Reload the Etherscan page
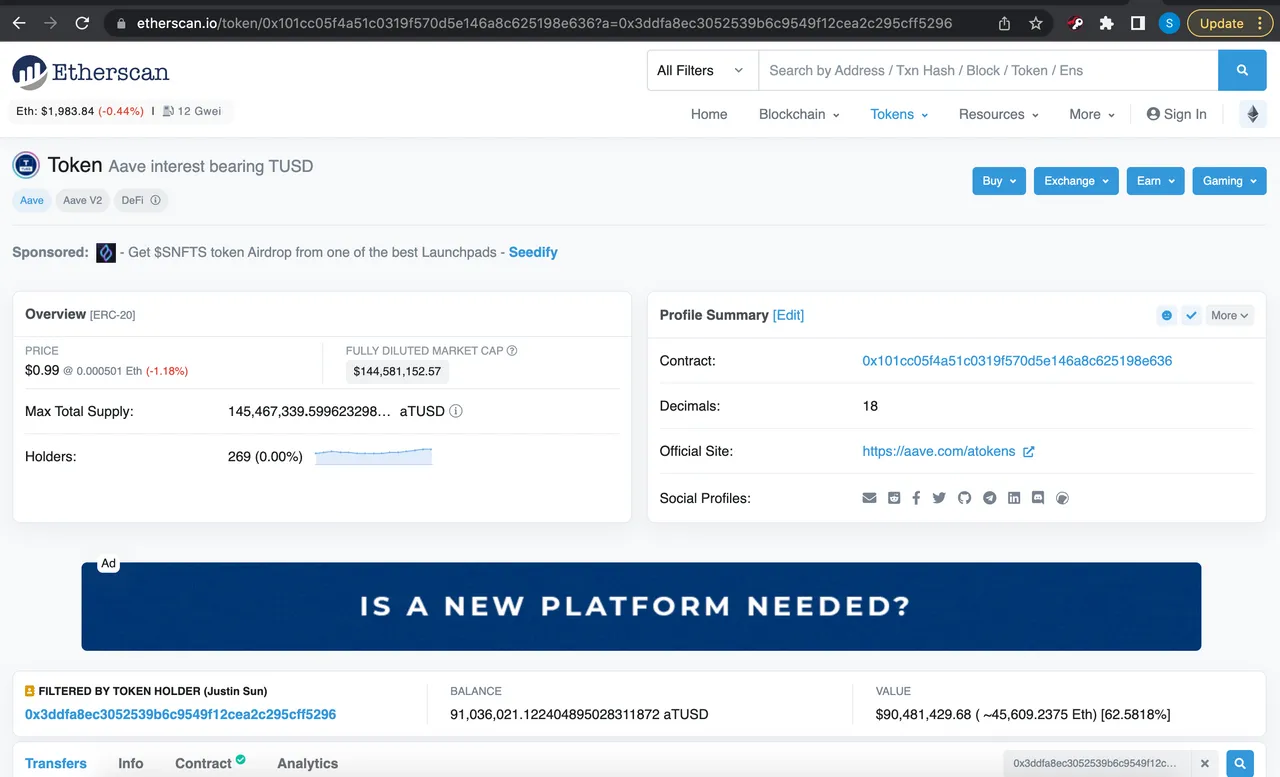 pos(82,23)
